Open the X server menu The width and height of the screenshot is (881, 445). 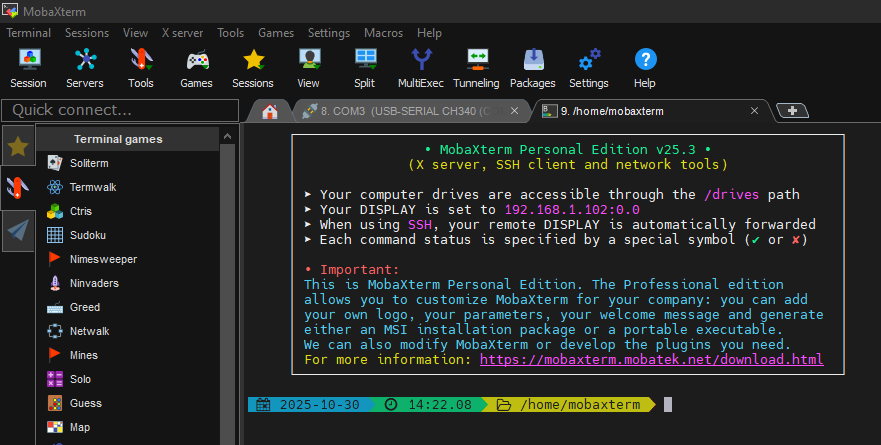click(x=182, y=33)
